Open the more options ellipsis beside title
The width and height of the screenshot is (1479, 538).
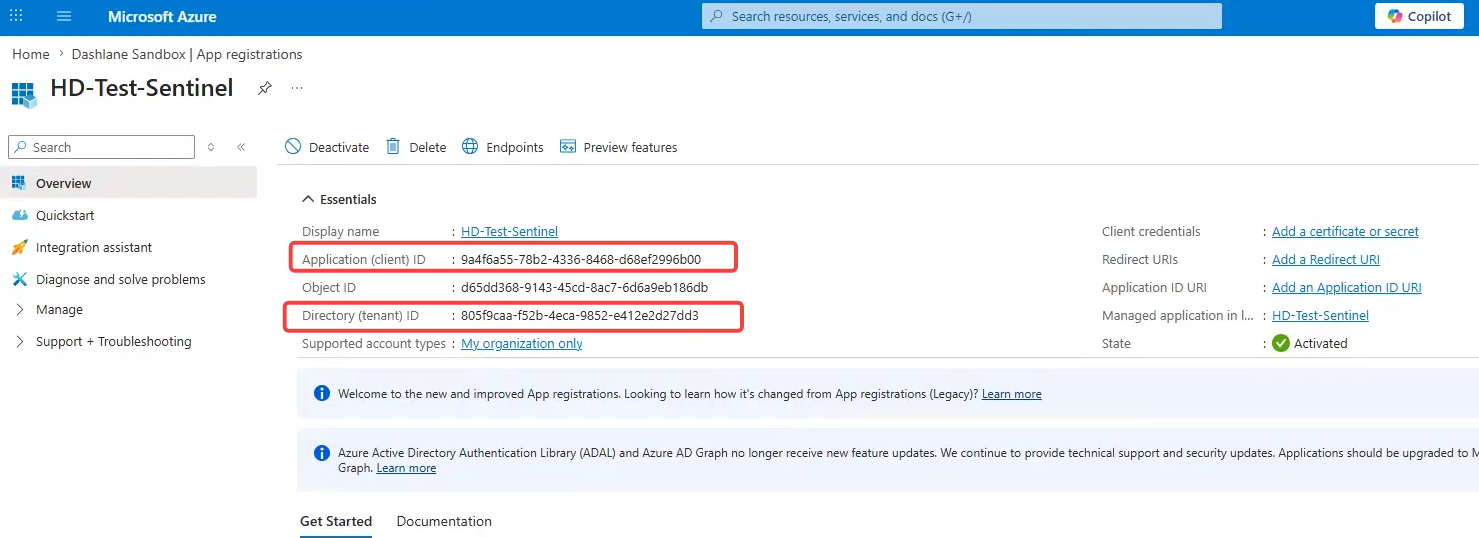297,88
